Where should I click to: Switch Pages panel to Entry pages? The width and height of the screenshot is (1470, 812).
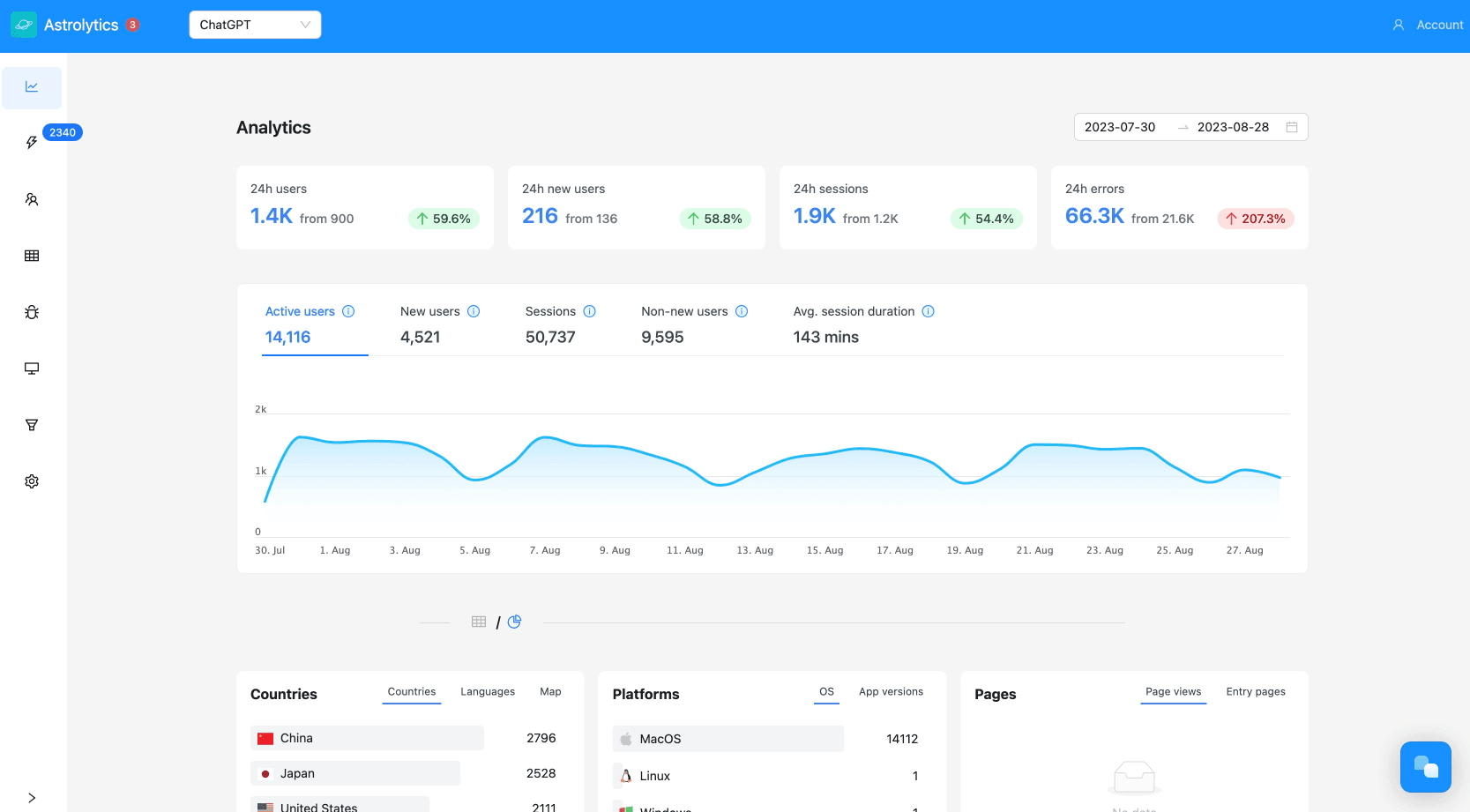click(x=1256, y=692)
